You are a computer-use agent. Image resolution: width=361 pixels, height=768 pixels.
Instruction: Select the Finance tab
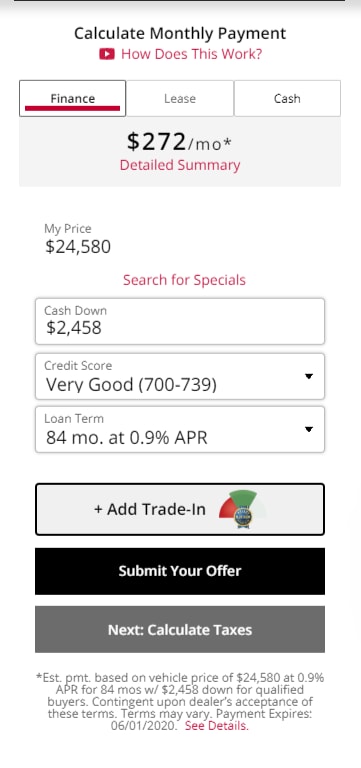point(72,98)
